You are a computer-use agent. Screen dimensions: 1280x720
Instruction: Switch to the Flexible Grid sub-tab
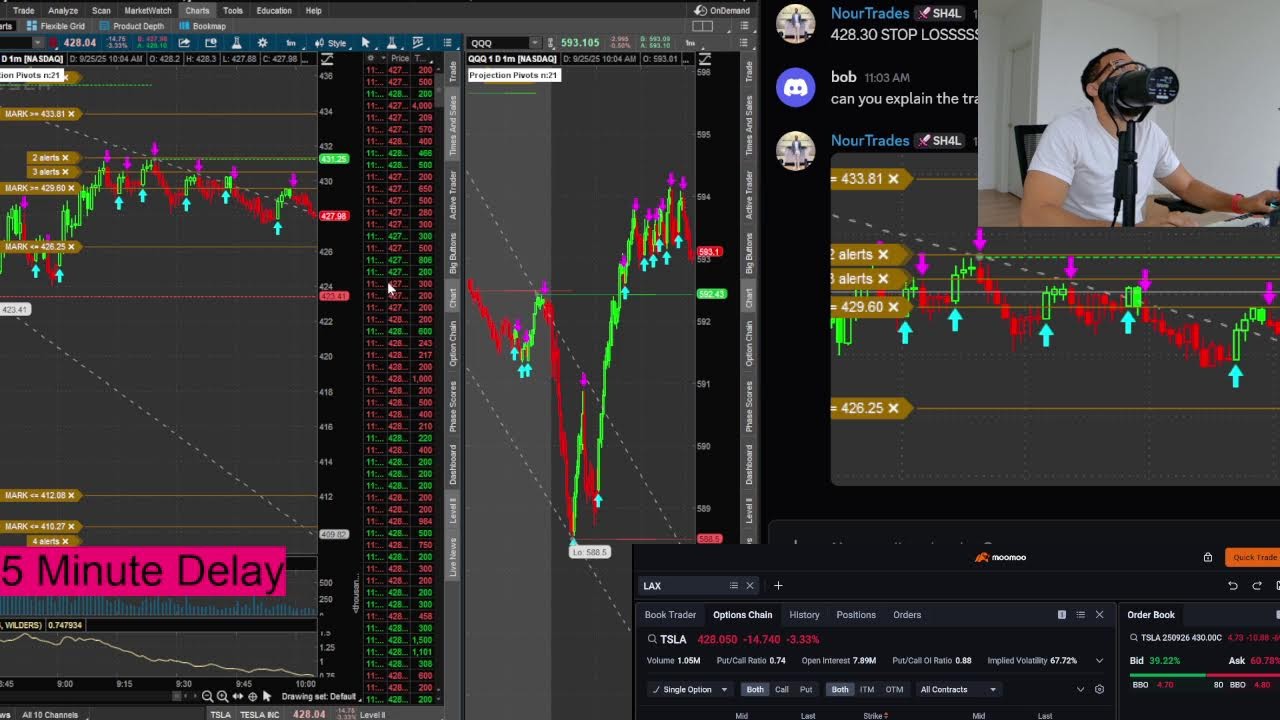pos(56,26)
